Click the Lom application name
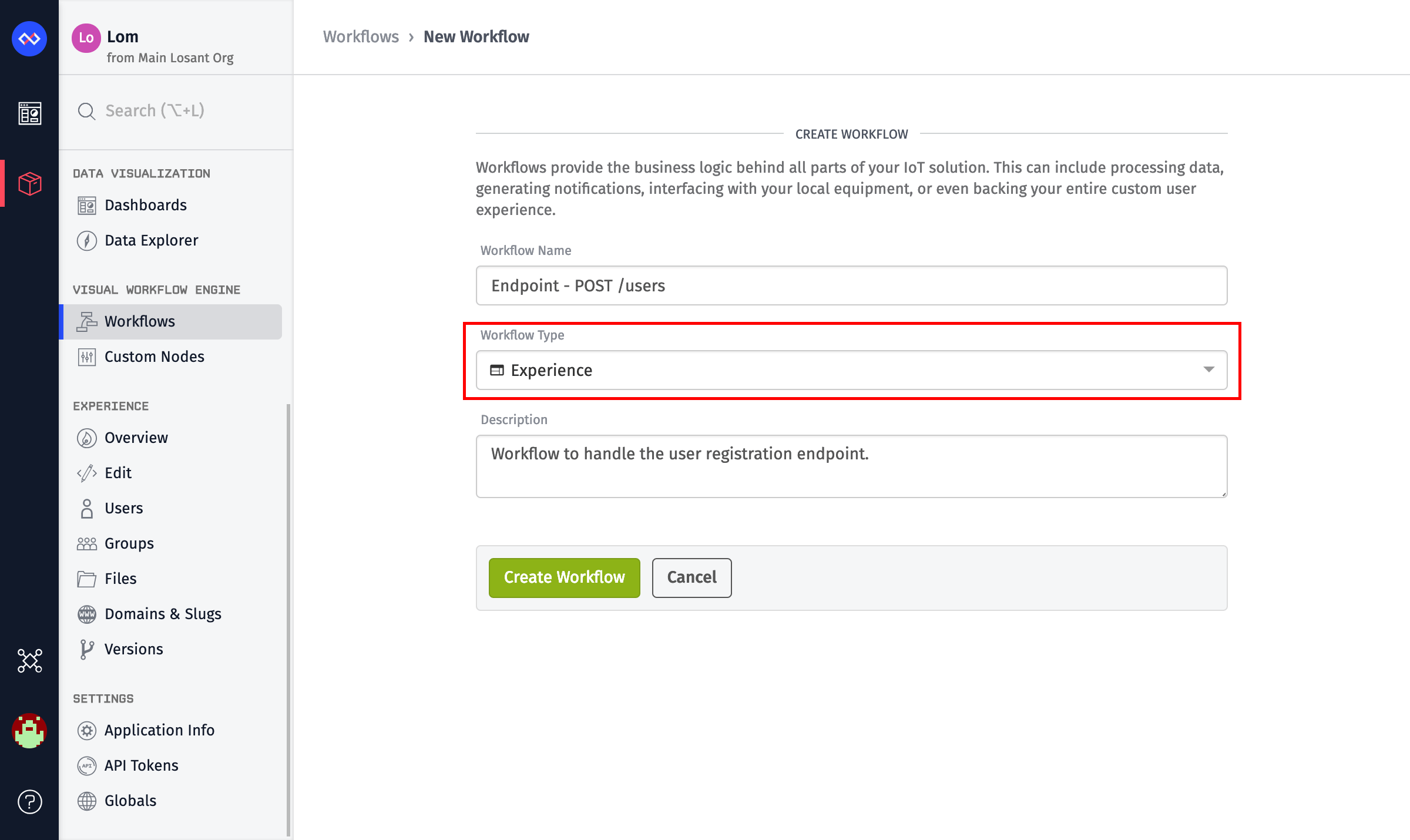Viewport: 1410px width, 840px height. tap(123, 37)
